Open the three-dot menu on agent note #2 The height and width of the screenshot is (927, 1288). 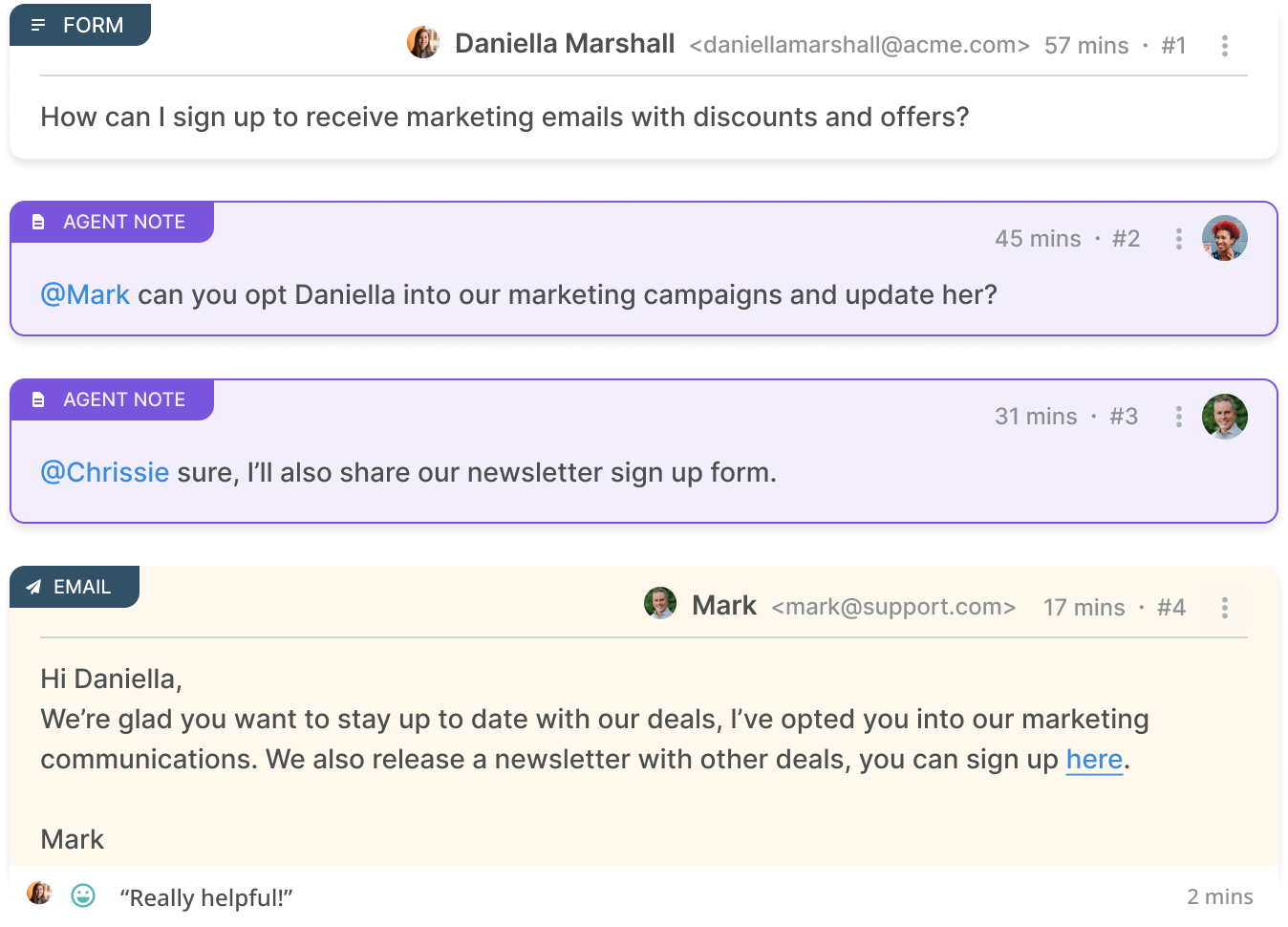pyautogui.click(x=1178, y=239)
